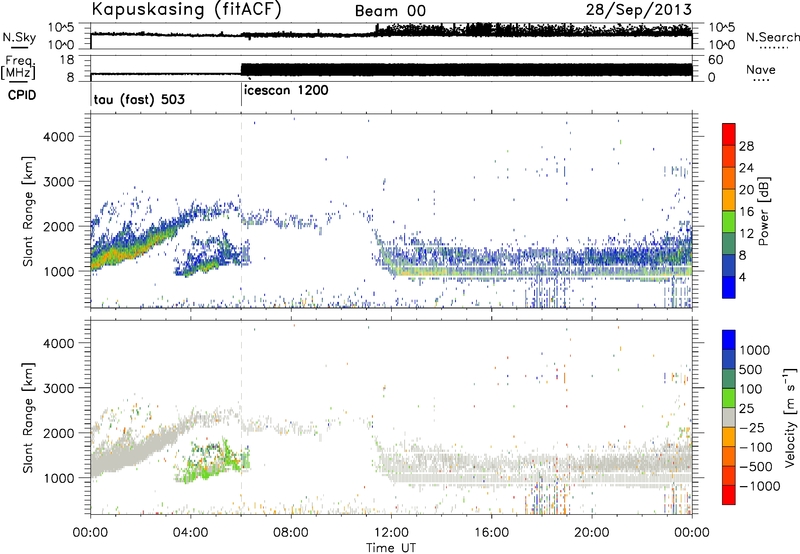The height and width of the screenshot is (554, 800).
Task: Click the '3000' tick on power panel range axis
Action: pyautogui.click(x=58, y=182)
